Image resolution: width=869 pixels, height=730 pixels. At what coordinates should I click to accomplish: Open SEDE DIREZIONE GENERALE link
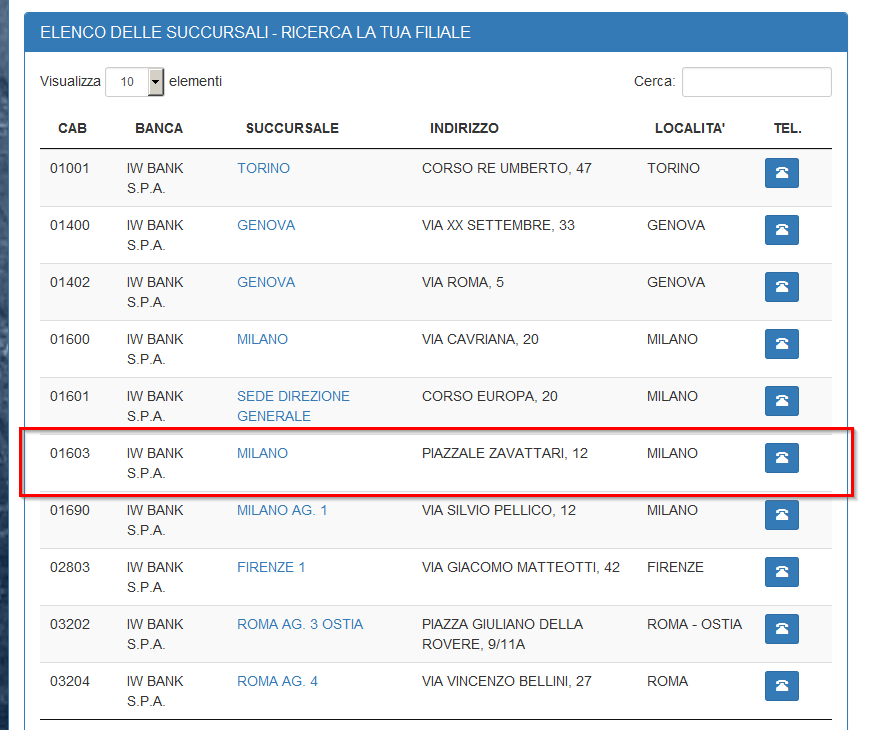[x=293, y=406]
